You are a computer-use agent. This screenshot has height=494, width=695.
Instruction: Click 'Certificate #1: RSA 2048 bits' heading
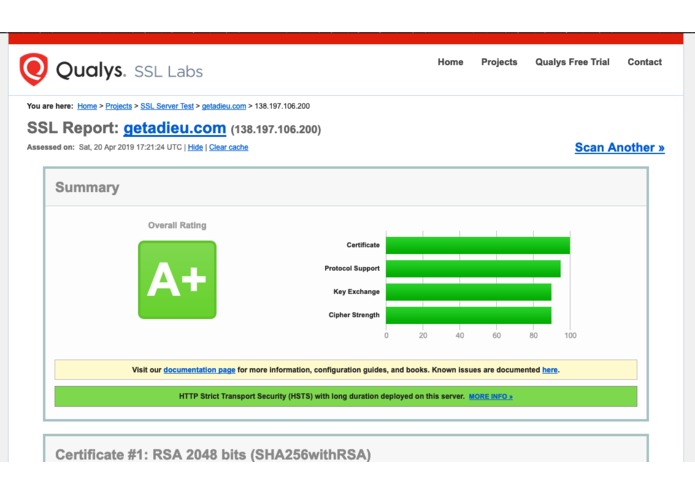[x=213, y=455]
